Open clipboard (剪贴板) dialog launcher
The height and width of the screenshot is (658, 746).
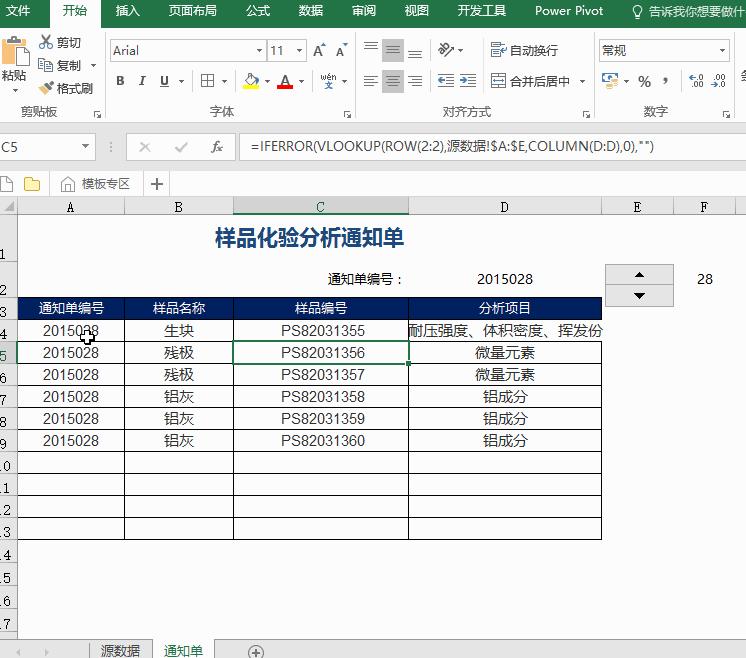click(98, 114)
